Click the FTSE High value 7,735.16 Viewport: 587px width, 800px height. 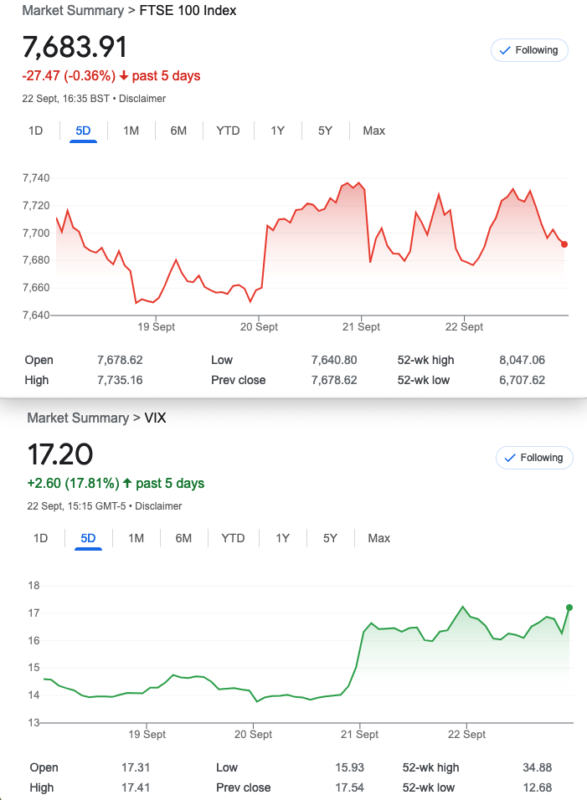120,380
